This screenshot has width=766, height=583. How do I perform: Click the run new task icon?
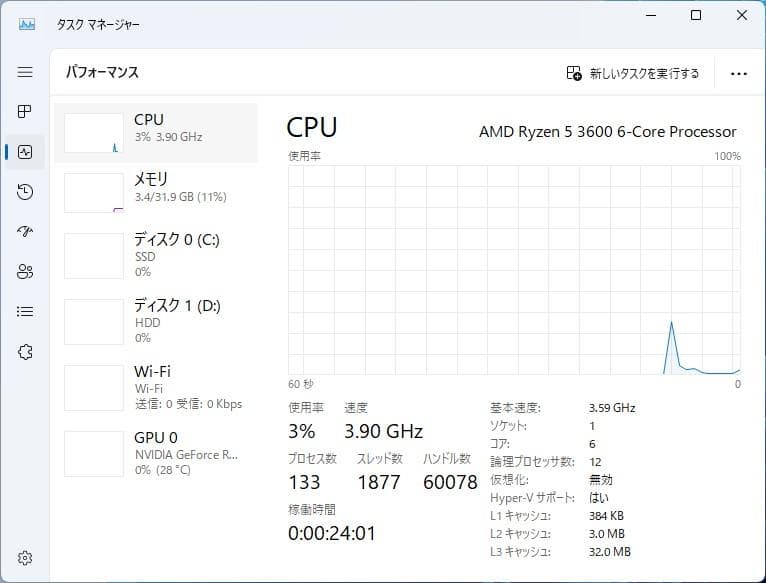574,73
